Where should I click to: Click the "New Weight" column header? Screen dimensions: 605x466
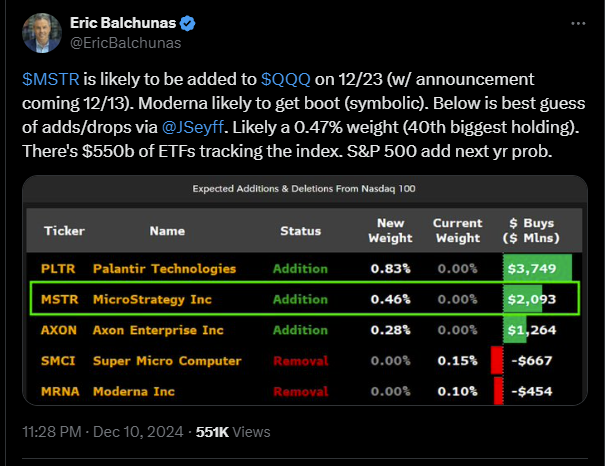click(x=390, y=231)
